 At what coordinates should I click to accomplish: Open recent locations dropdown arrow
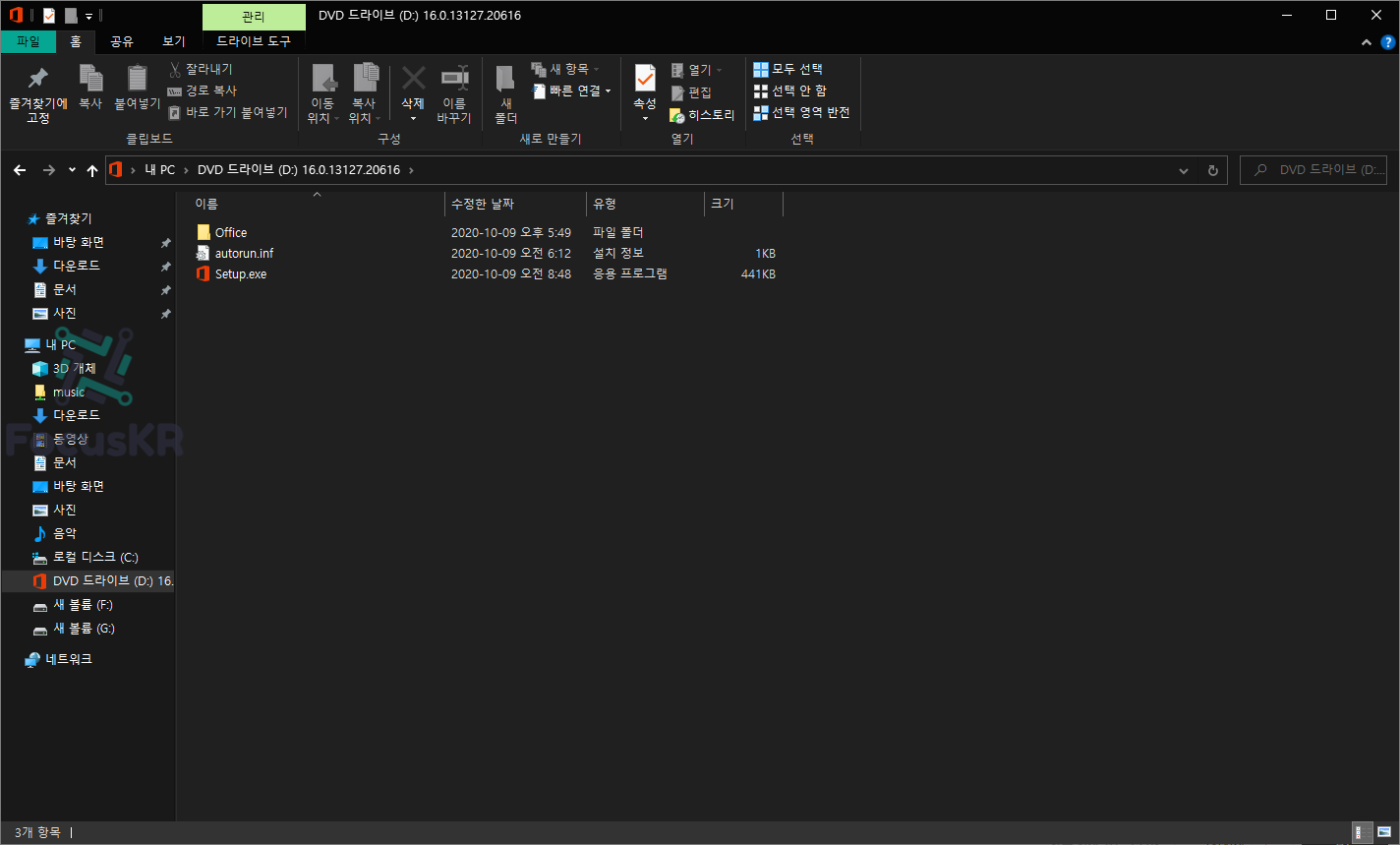[x=72, y=170]
